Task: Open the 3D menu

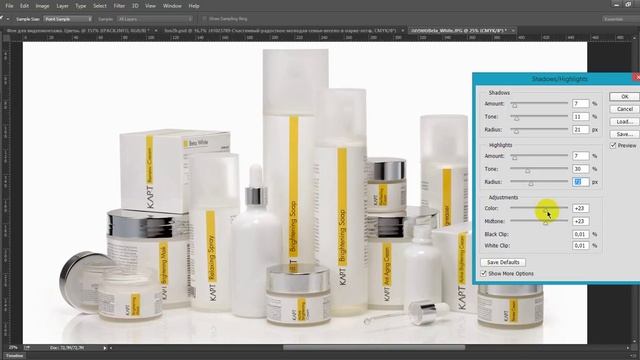Action: (x=135, y=6)
